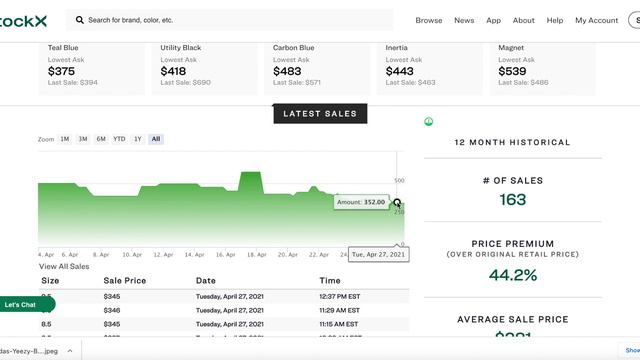
Task: Click the Last Sale: $690 text
Action: (x=185, y=82)
